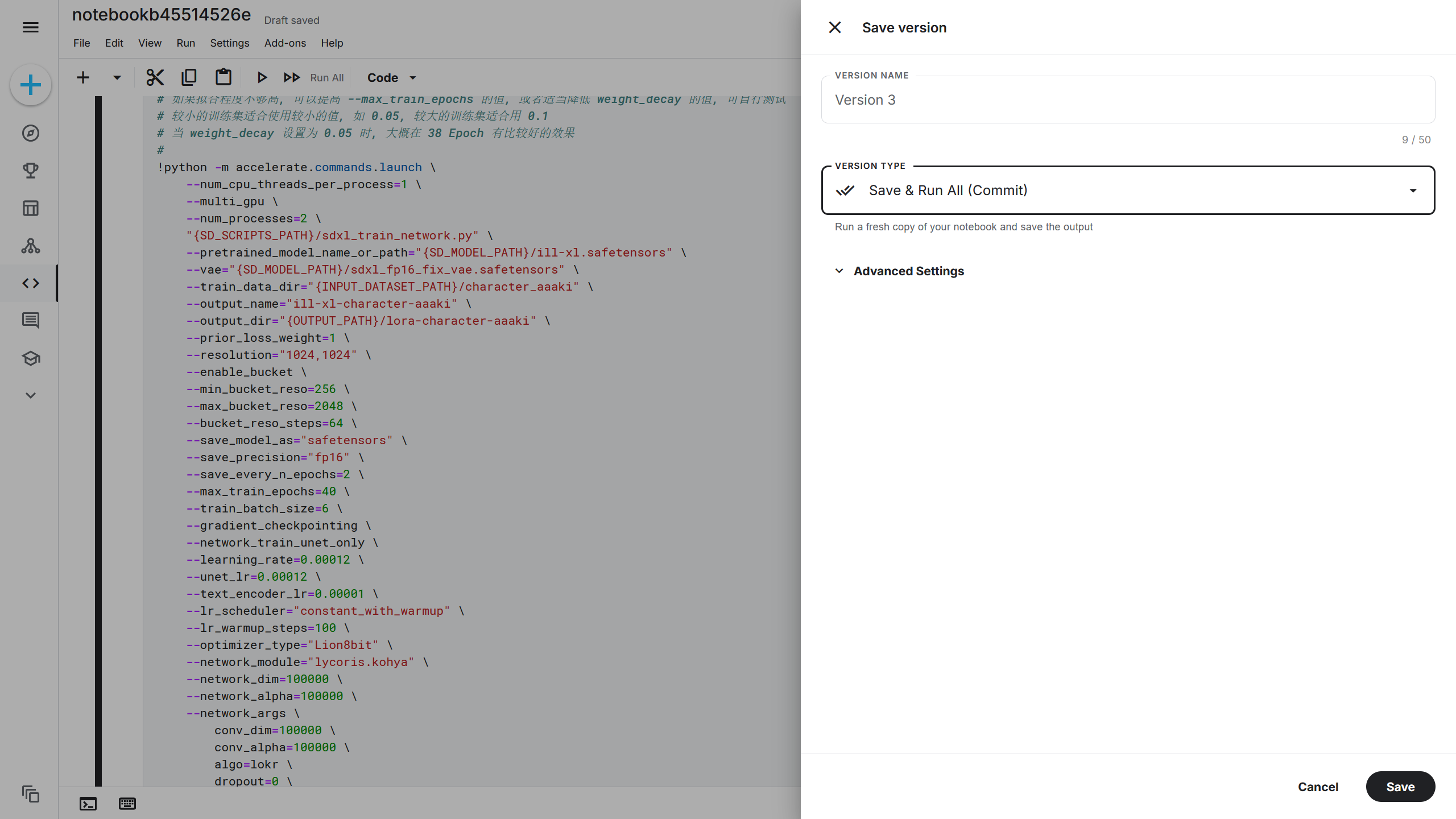The image size is (1456, 819).
Task: Run the current cell with play icon
Action: click(262, 77)
